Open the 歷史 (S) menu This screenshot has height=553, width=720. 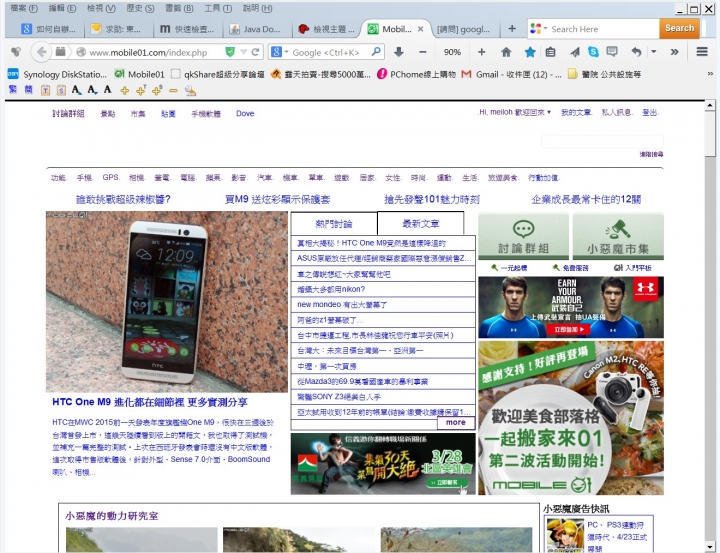pyautogui.click(x=140, y=8)
